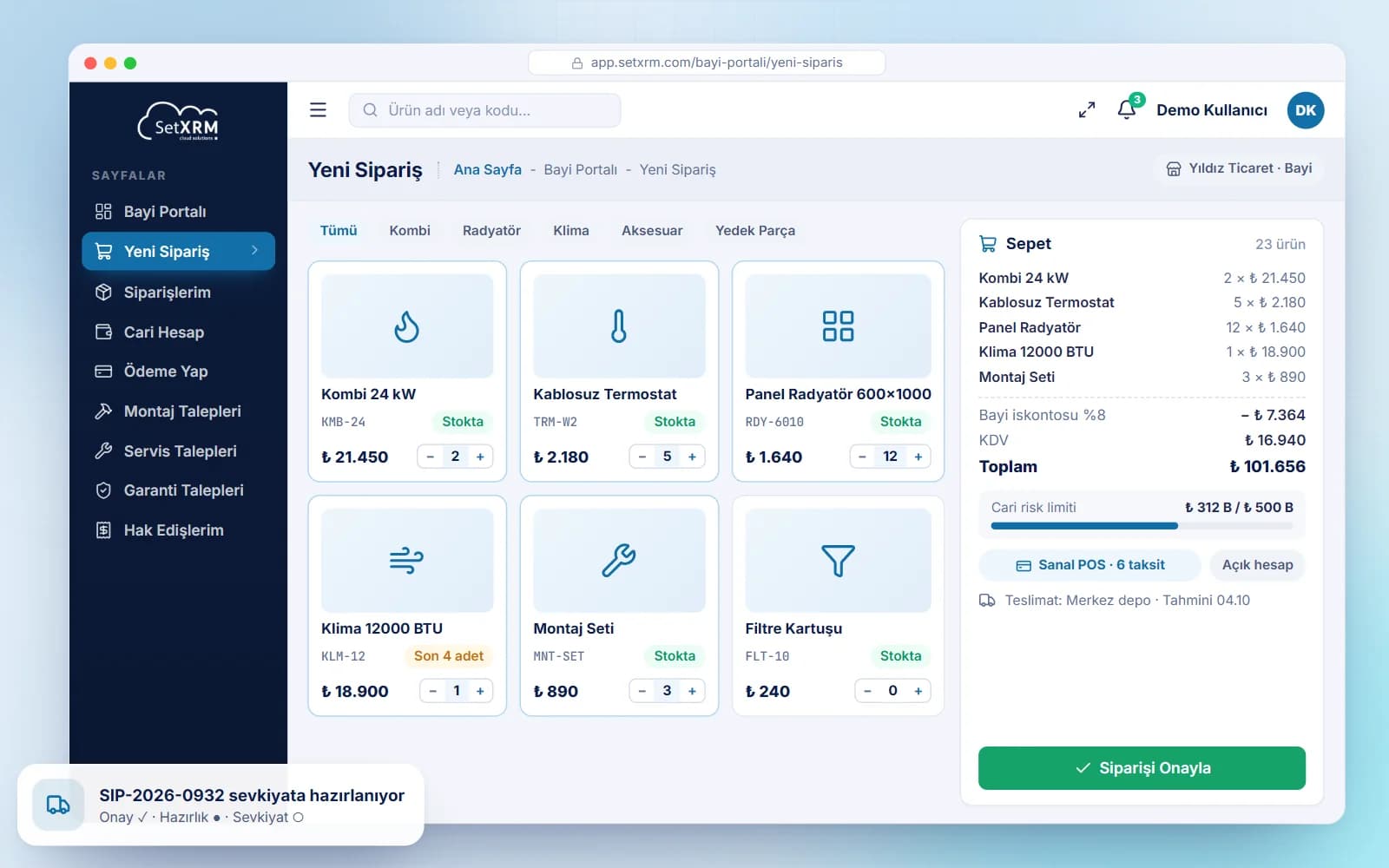Switch to the Klima category tab
This screenshot has height=868, width=1389.
coord(571,231)
